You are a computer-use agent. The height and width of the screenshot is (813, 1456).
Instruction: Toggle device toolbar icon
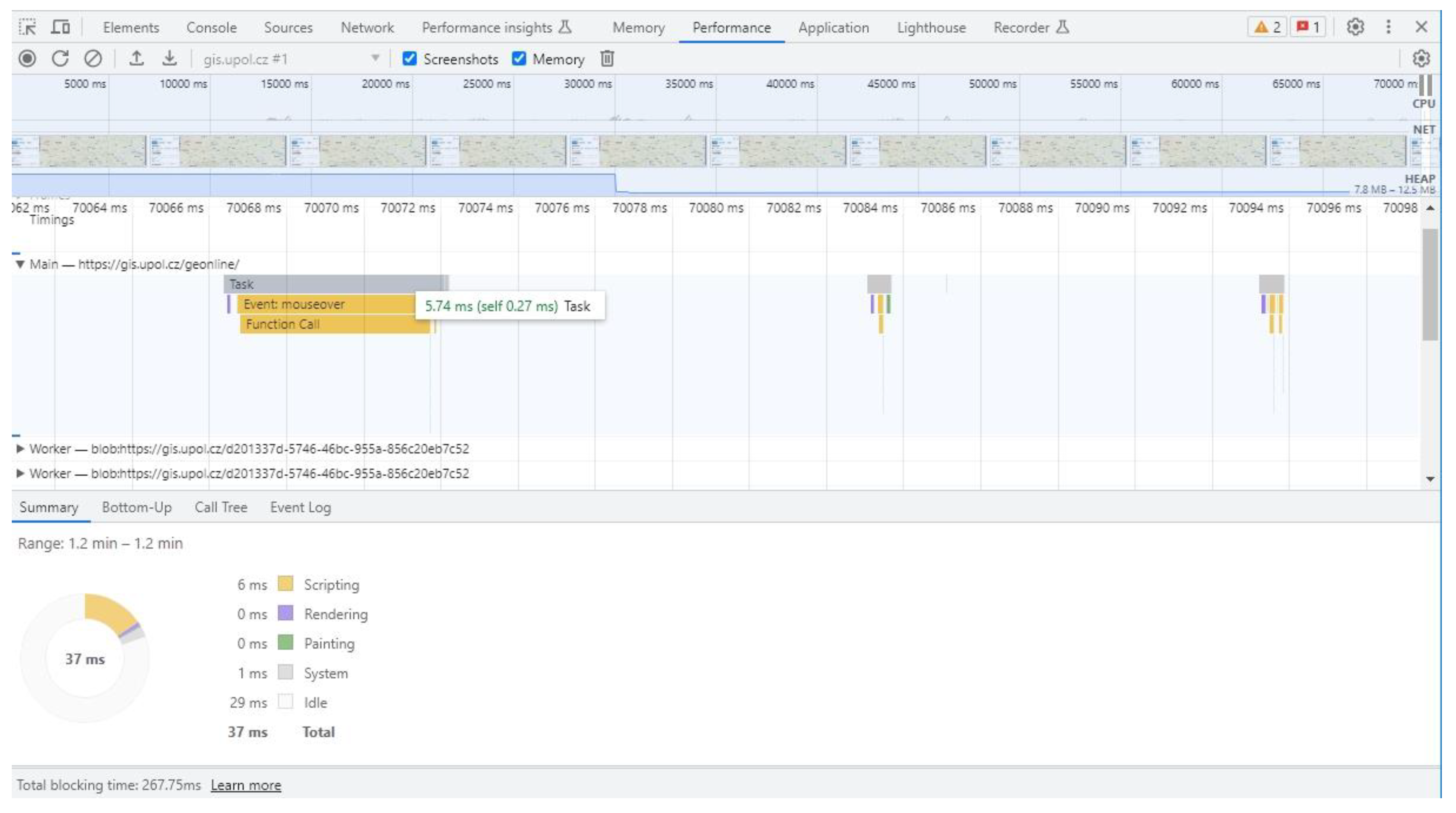(x=61, y=27)
